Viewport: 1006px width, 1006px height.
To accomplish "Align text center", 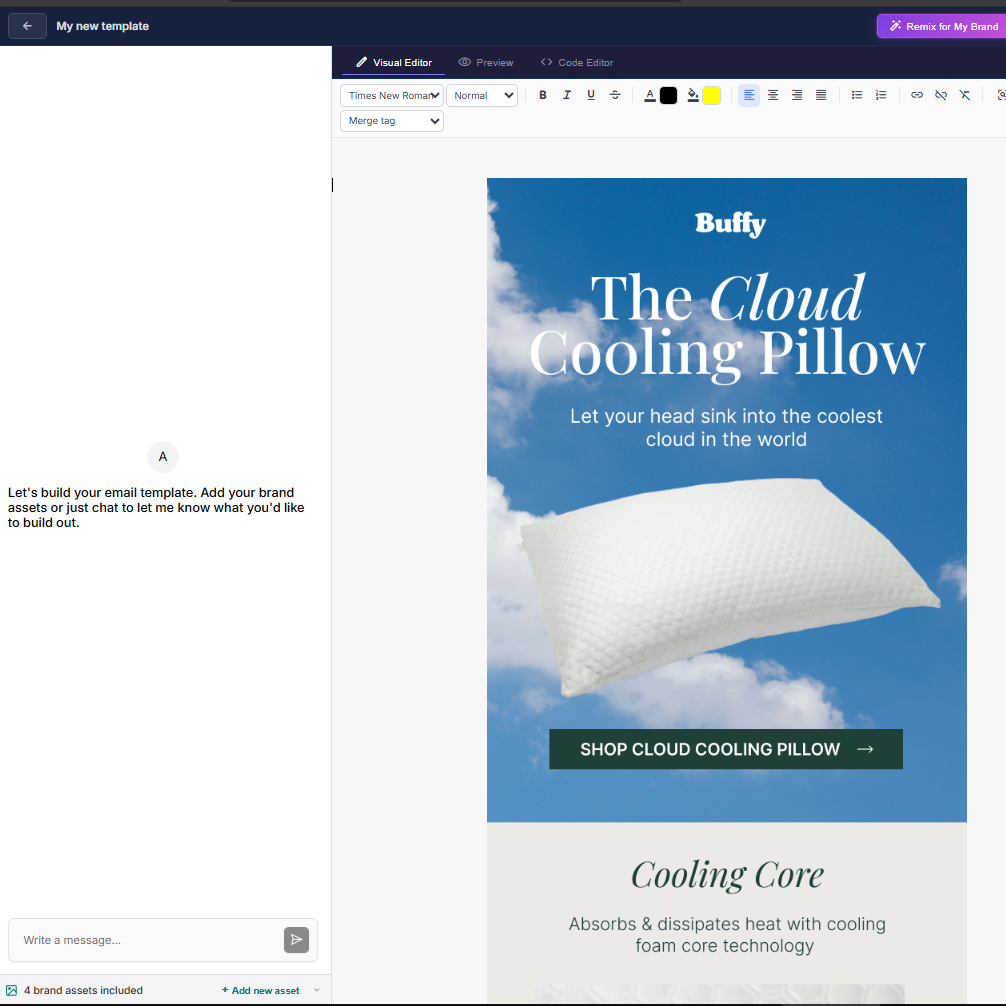I will (x=773, y=95).
